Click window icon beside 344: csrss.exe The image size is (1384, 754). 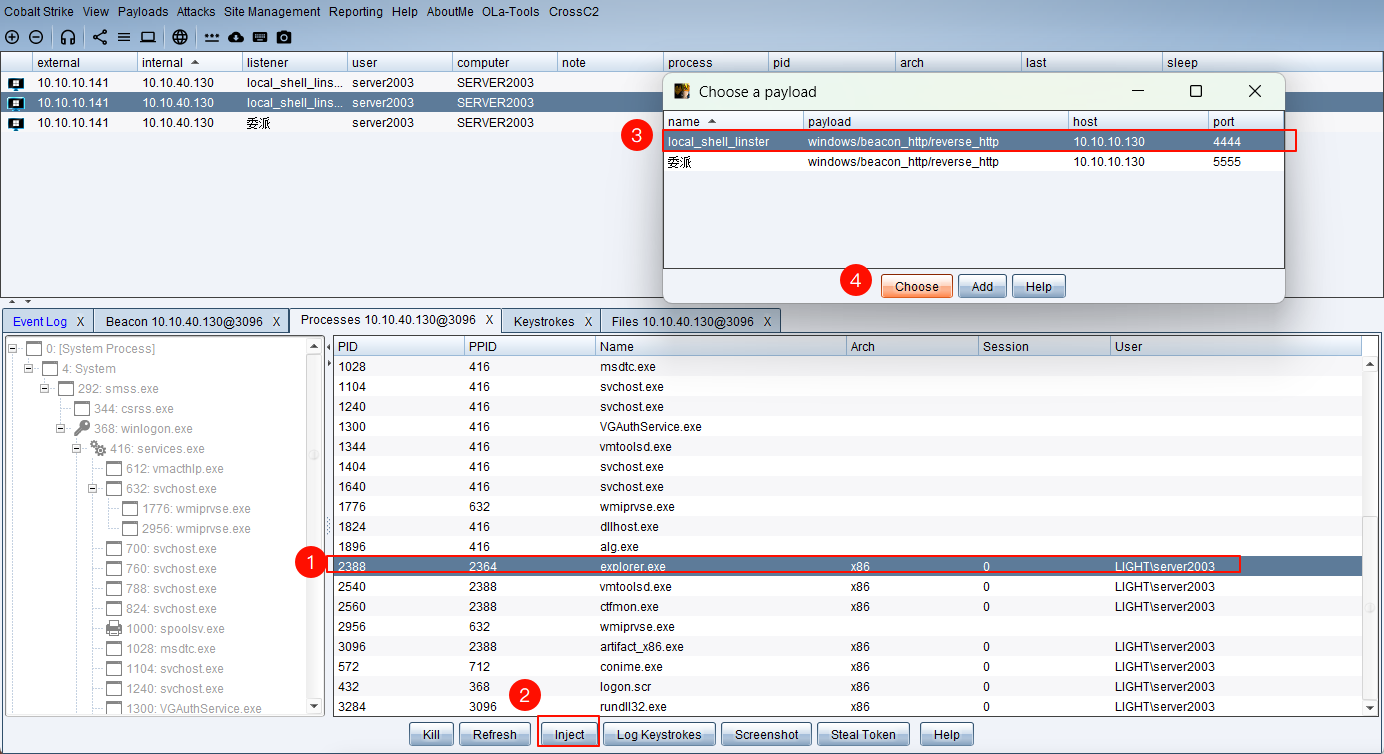point(82,408)
